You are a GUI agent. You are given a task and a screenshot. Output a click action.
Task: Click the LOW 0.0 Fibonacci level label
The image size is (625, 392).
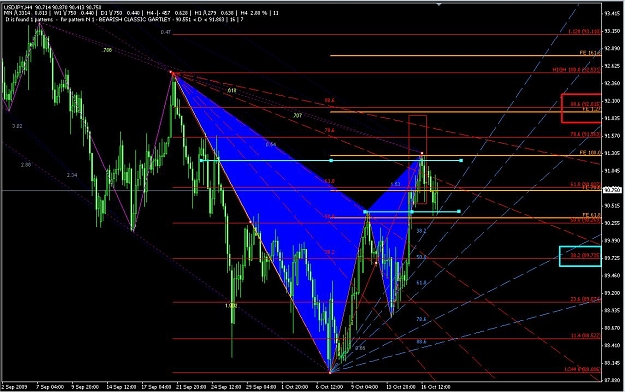click(582, 370)
